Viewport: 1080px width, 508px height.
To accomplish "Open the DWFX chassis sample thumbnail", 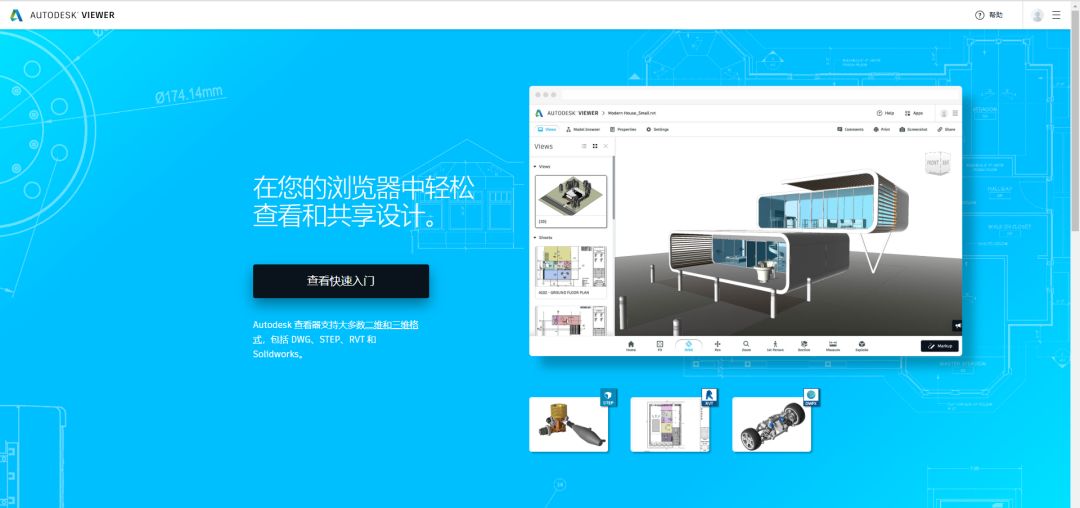I will point(771,424).
